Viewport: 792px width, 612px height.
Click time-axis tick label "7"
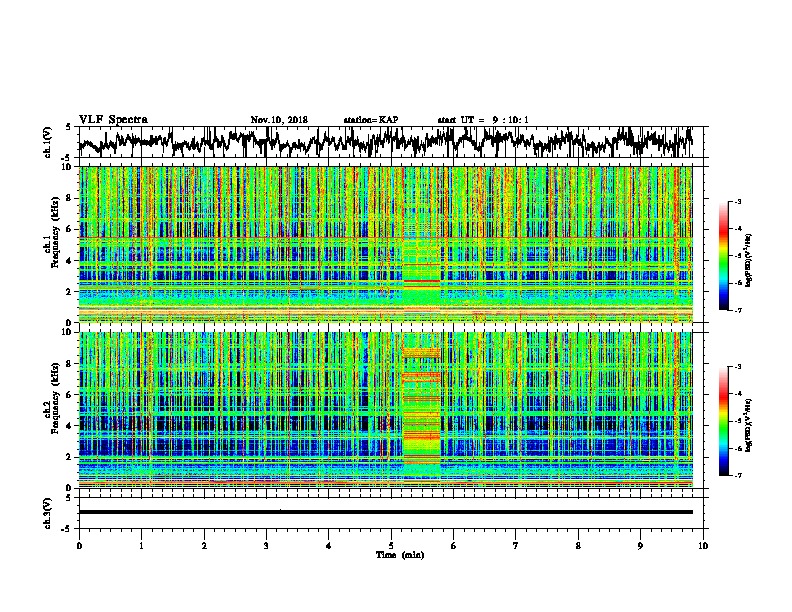point(516,546)
